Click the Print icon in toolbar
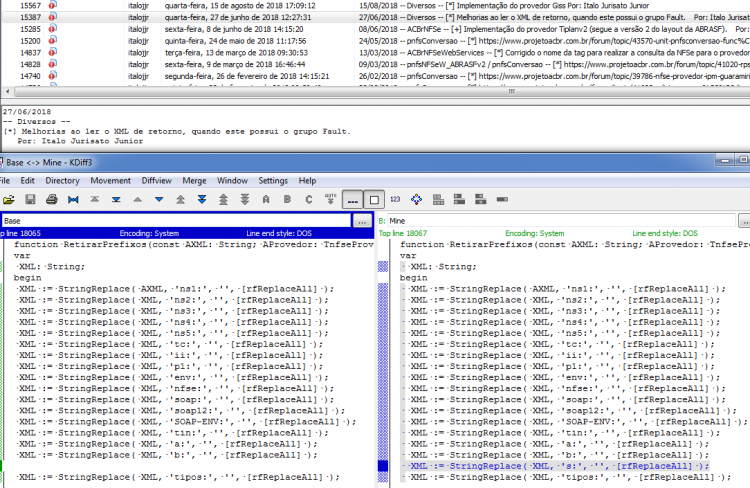This screenshot has height=488, width=750. click(52, 200)
